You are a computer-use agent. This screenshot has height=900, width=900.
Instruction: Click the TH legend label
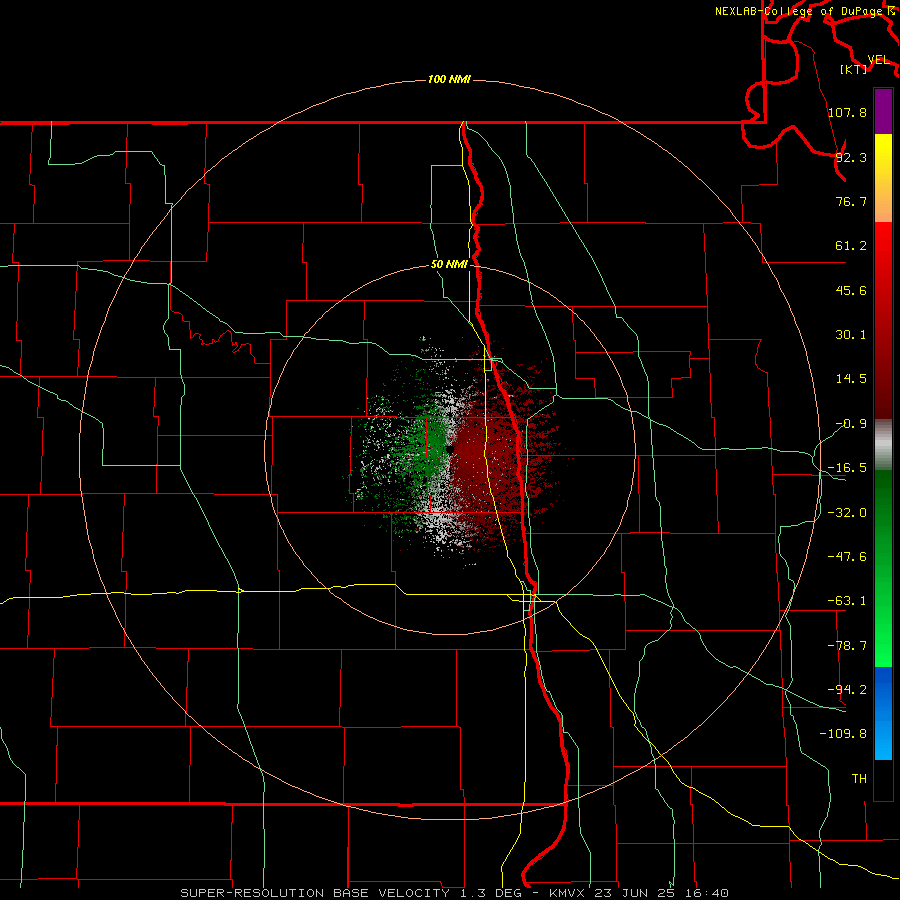click(859, 778)
